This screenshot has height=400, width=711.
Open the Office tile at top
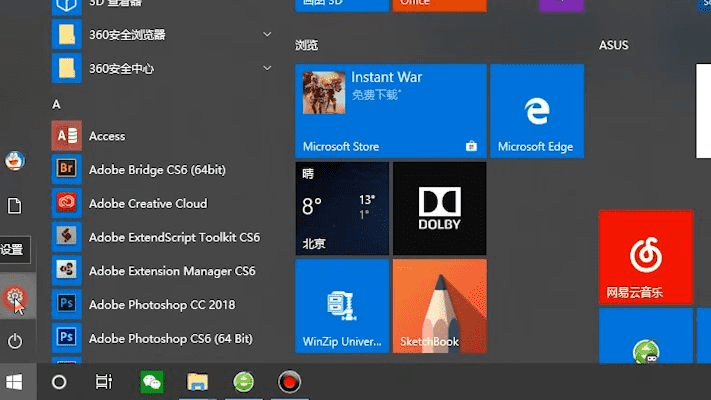point(439,5)
